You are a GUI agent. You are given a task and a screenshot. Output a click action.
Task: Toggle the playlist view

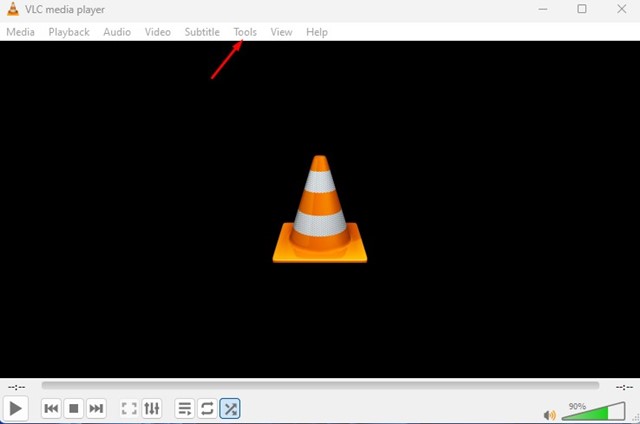coord(184,408)
